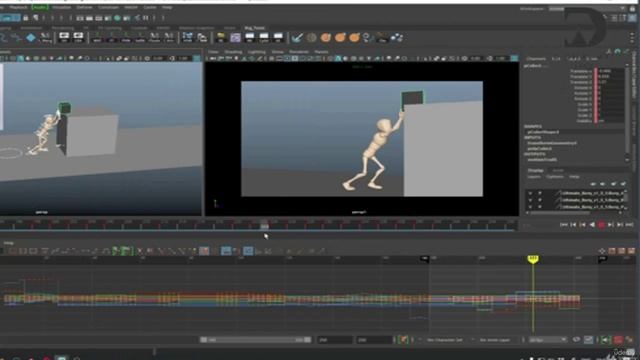Toggle P playback on second Ultimate_Bony layer
The height and width of the screenshot is (360, 640).
(540, 200)
